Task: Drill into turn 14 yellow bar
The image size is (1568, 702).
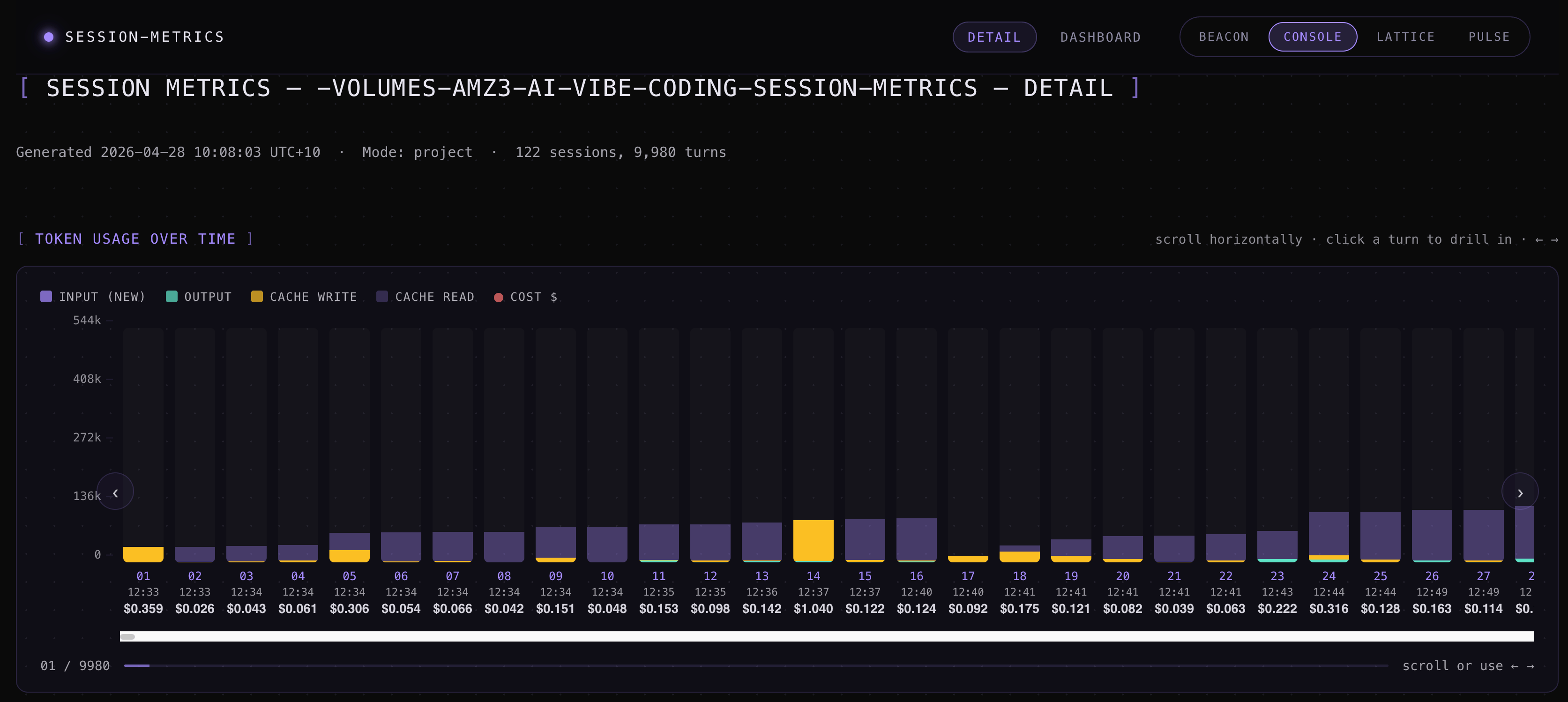Action: tap(813, 541)
